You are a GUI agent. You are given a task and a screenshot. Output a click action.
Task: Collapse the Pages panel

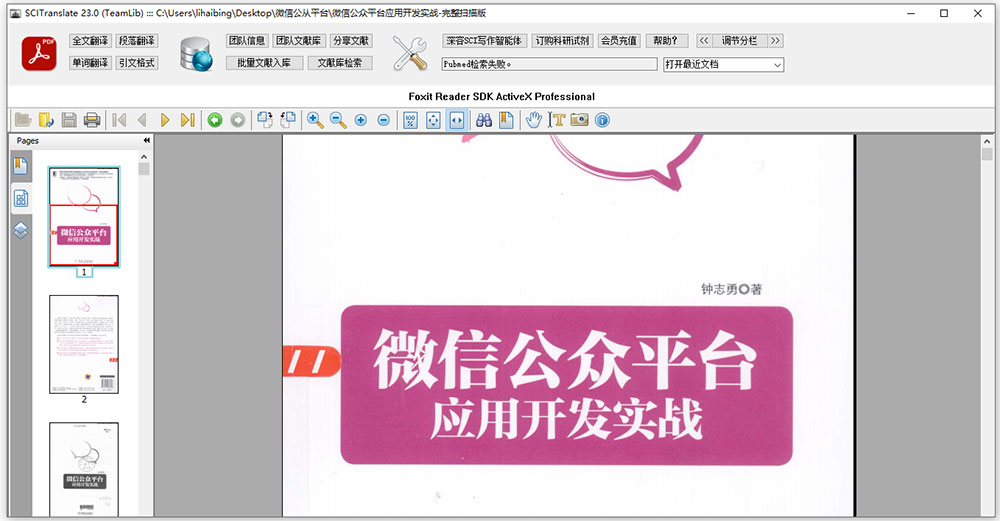tap(147, 140)
